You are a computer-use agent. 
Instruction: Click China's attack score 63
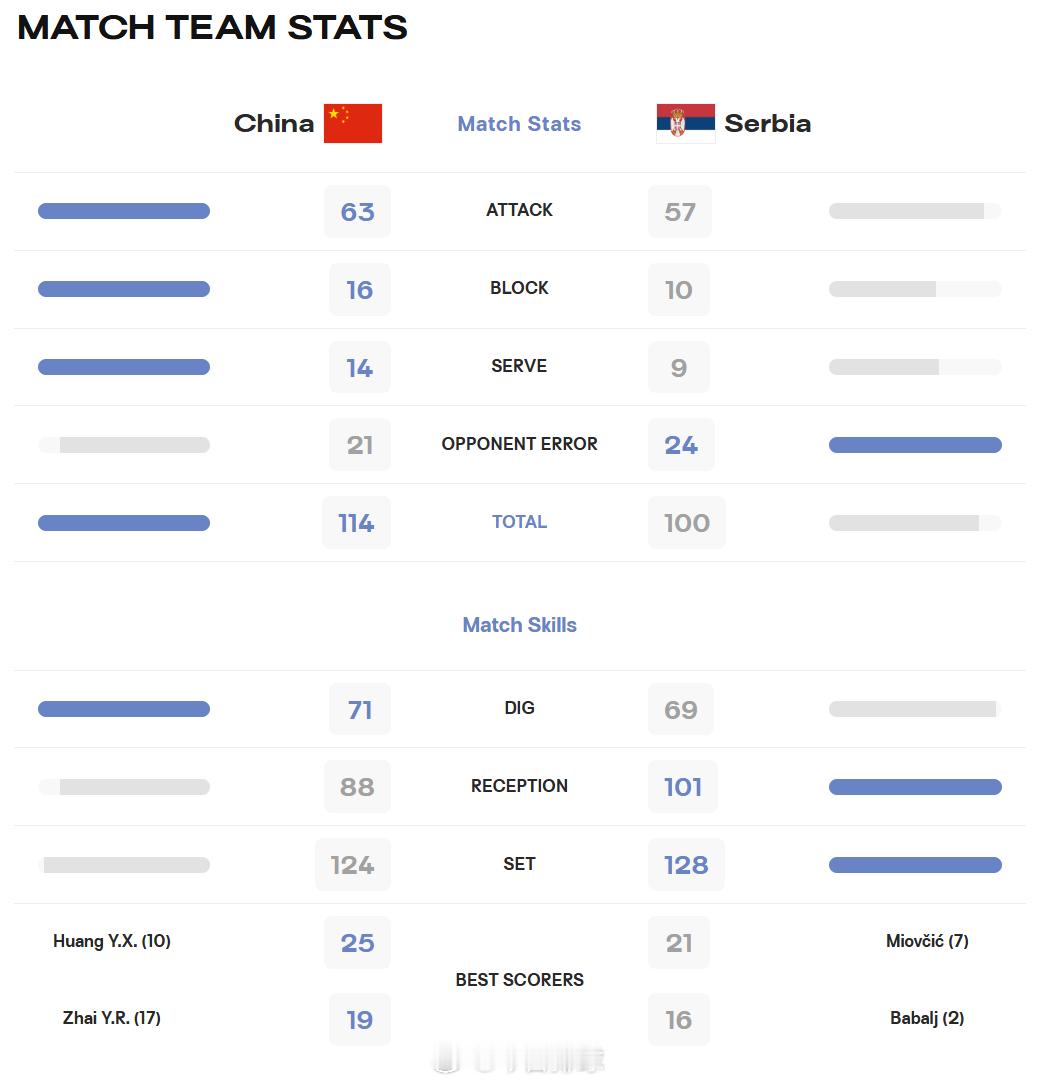point(358,212)
